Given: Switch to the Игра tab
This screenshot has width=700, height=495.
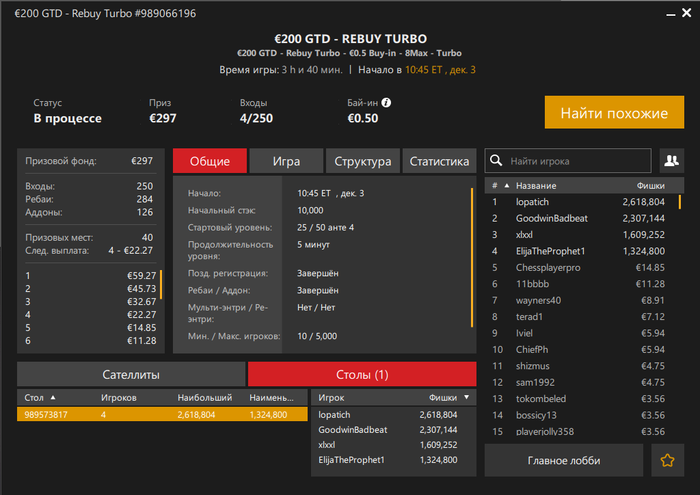Looking at the screenshot, I should click(286, 161).
